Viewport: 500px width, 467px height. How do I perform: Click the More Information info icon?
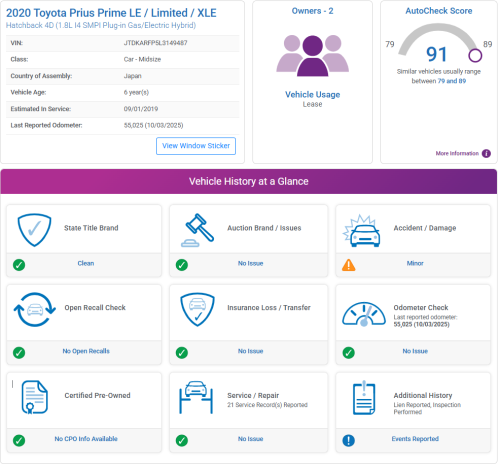point(486,153)
